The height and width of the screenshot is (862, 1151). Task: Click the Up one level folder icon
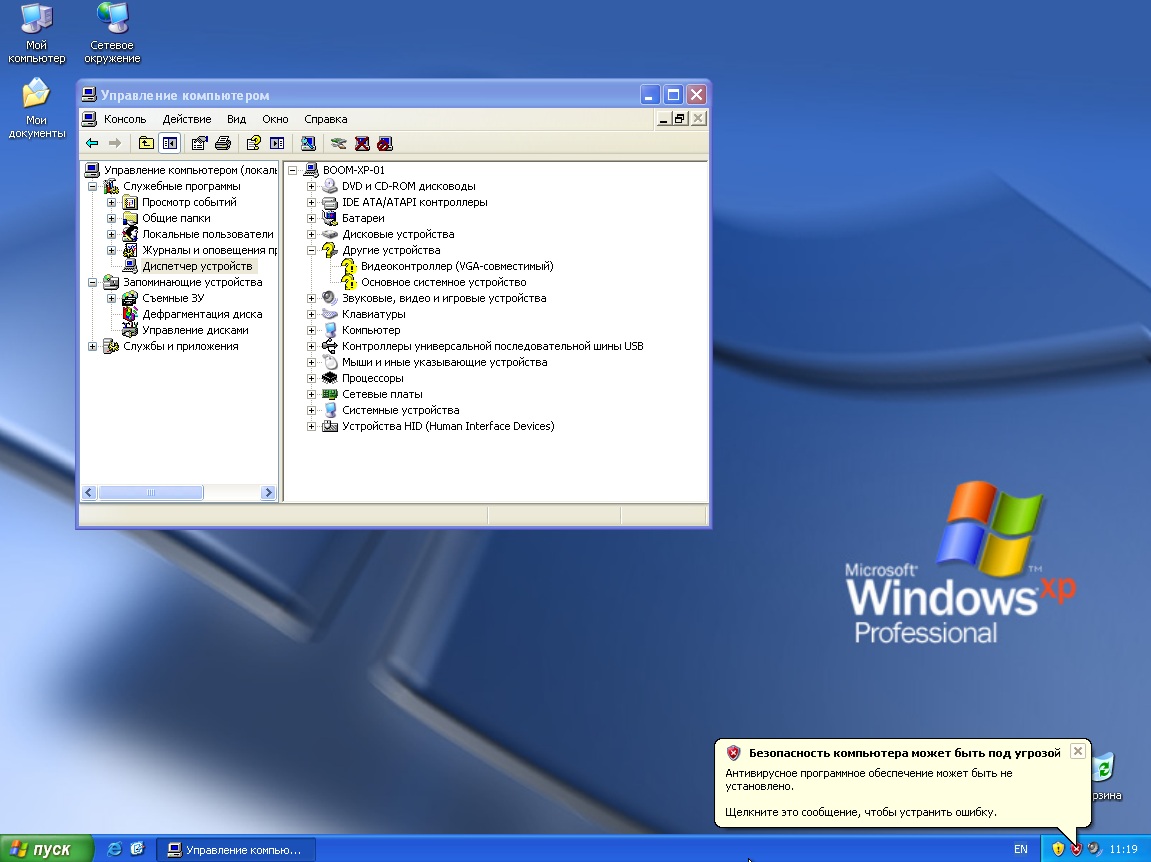coord(146,143)
